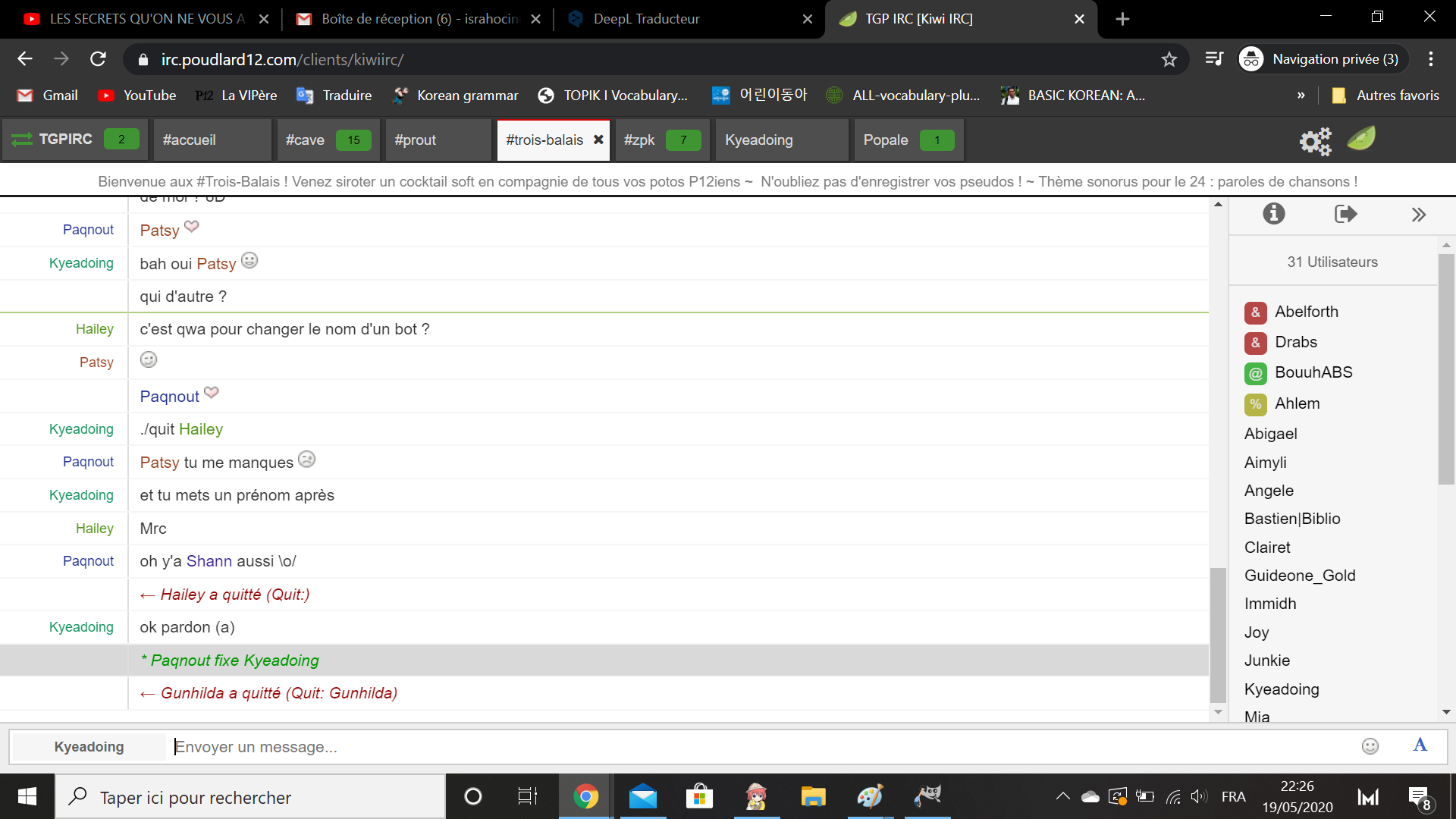1456x819 pixels.
Task: Open the TGPIRC server tab
Action: pos(65,140)
